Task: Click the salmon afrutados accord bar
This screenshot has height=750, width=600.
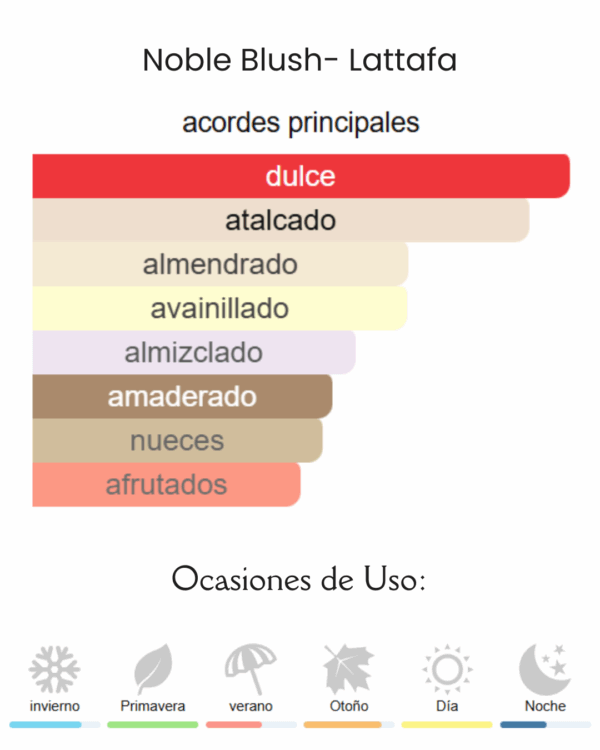Action: coord(167,485)
